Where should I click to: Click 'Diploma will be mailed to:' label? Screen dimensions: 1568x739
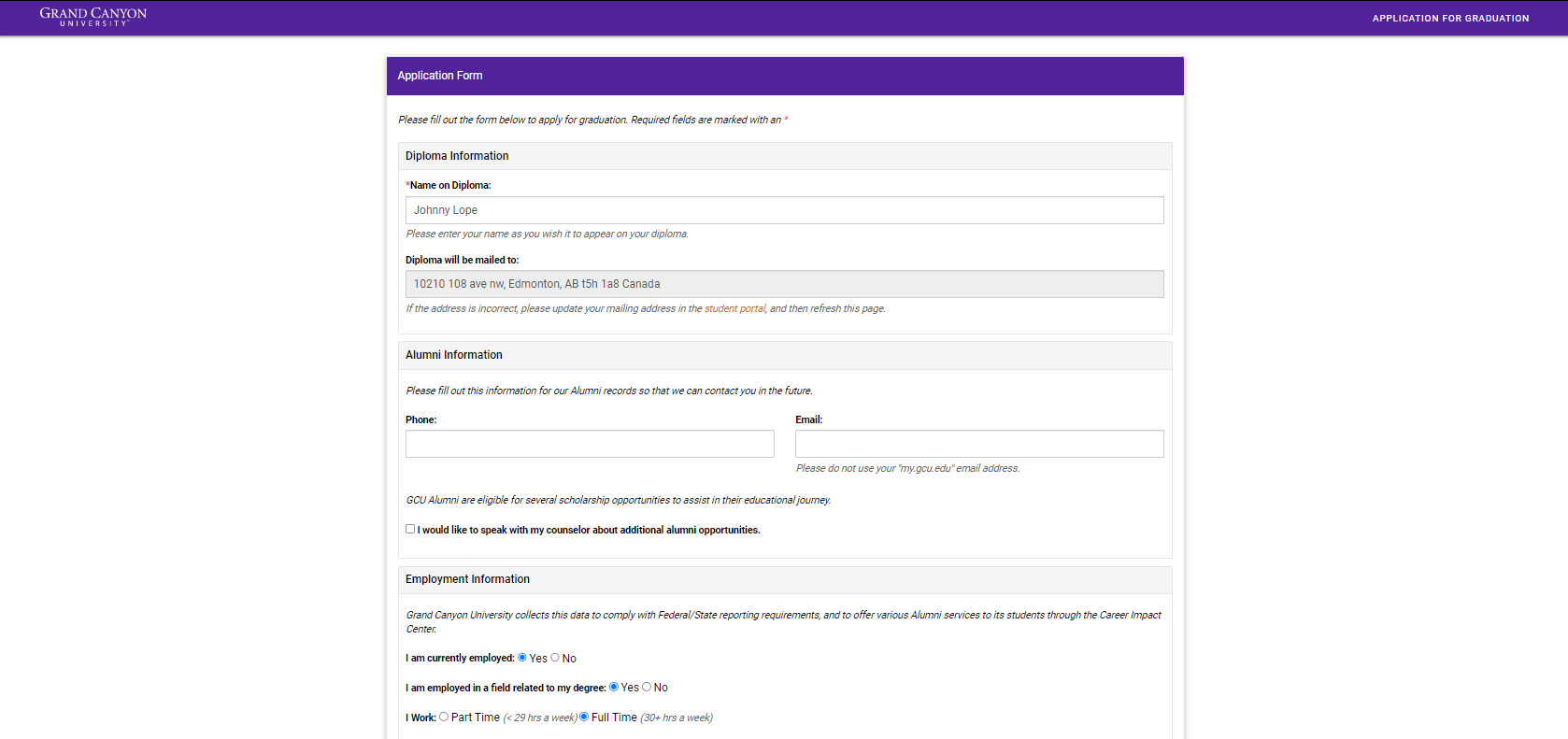pyautogui.click(x=463, y=260)
